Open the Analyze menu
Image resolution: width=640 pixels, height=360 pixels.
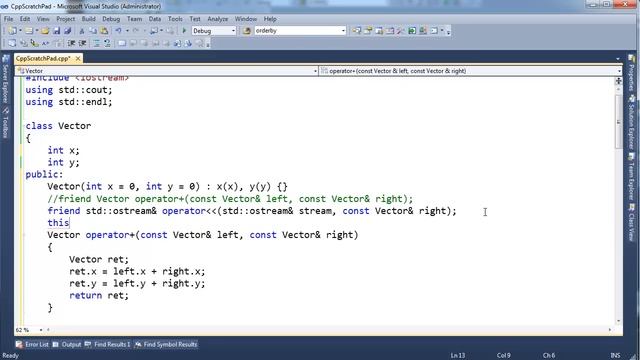(218, 19)
